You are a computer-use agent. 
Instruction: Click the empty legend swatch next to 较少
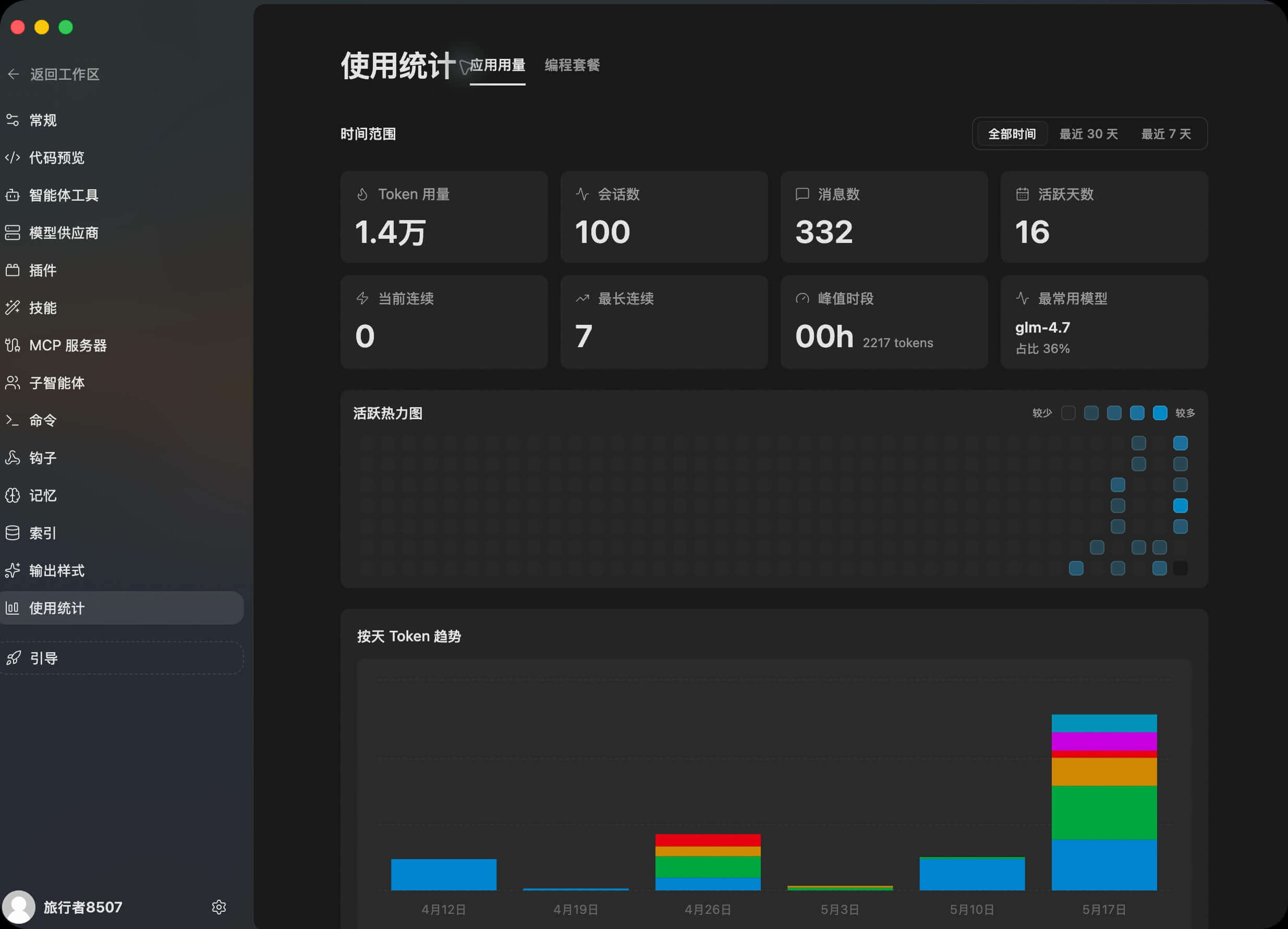1067,413
